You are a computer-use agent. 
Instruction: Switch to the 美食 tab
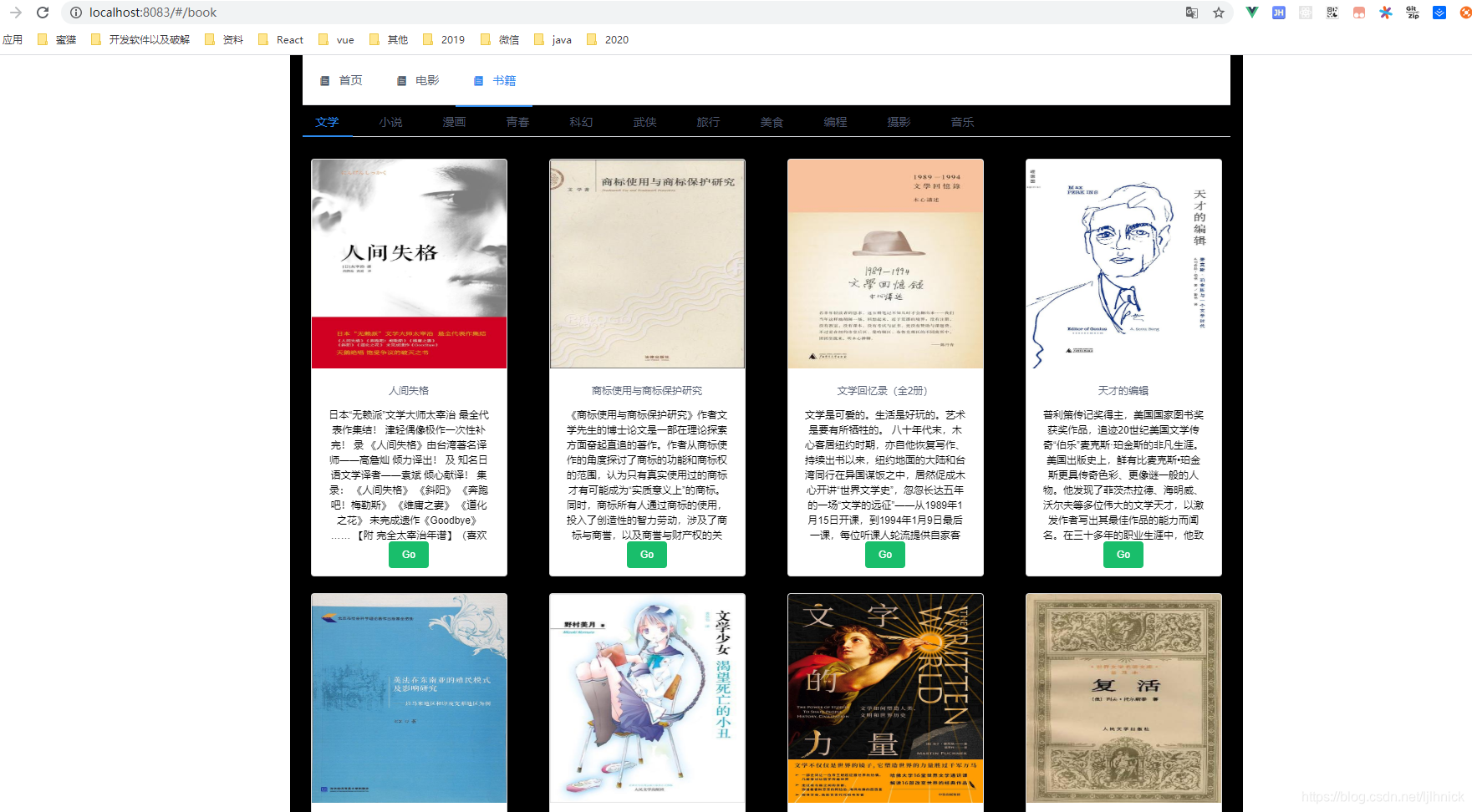point(772,122)
